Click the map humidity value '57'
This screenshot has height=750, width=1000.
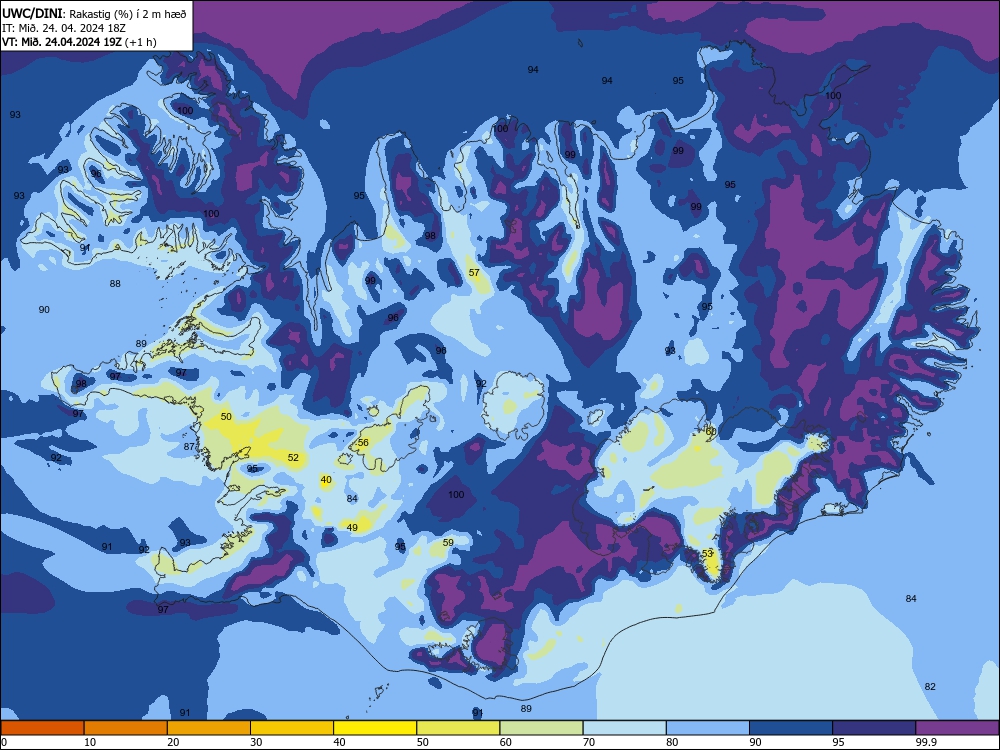(x=474, y=272)
